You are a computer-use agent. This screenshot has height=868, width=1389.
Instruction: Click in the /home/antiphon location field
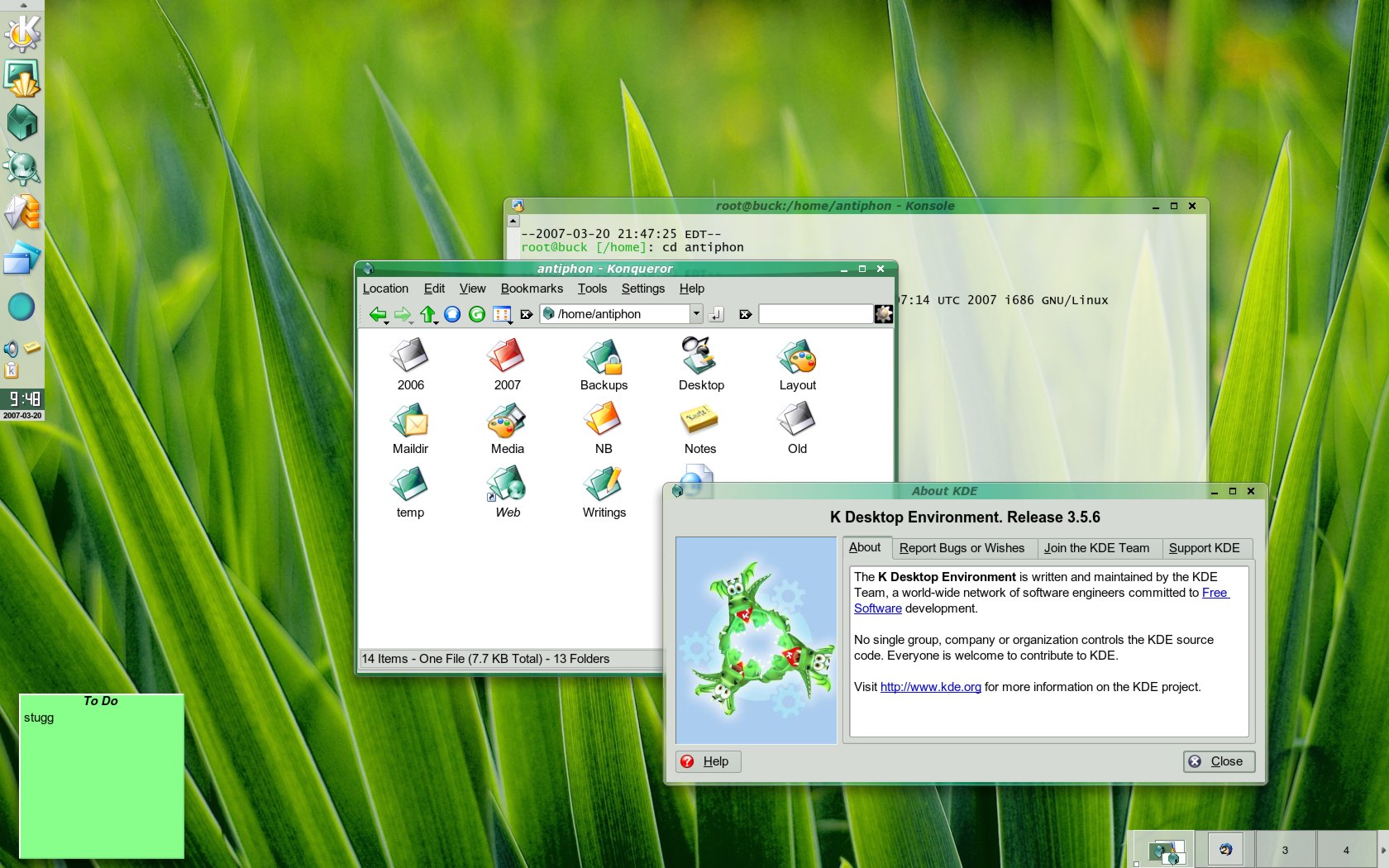click(613, 314)
